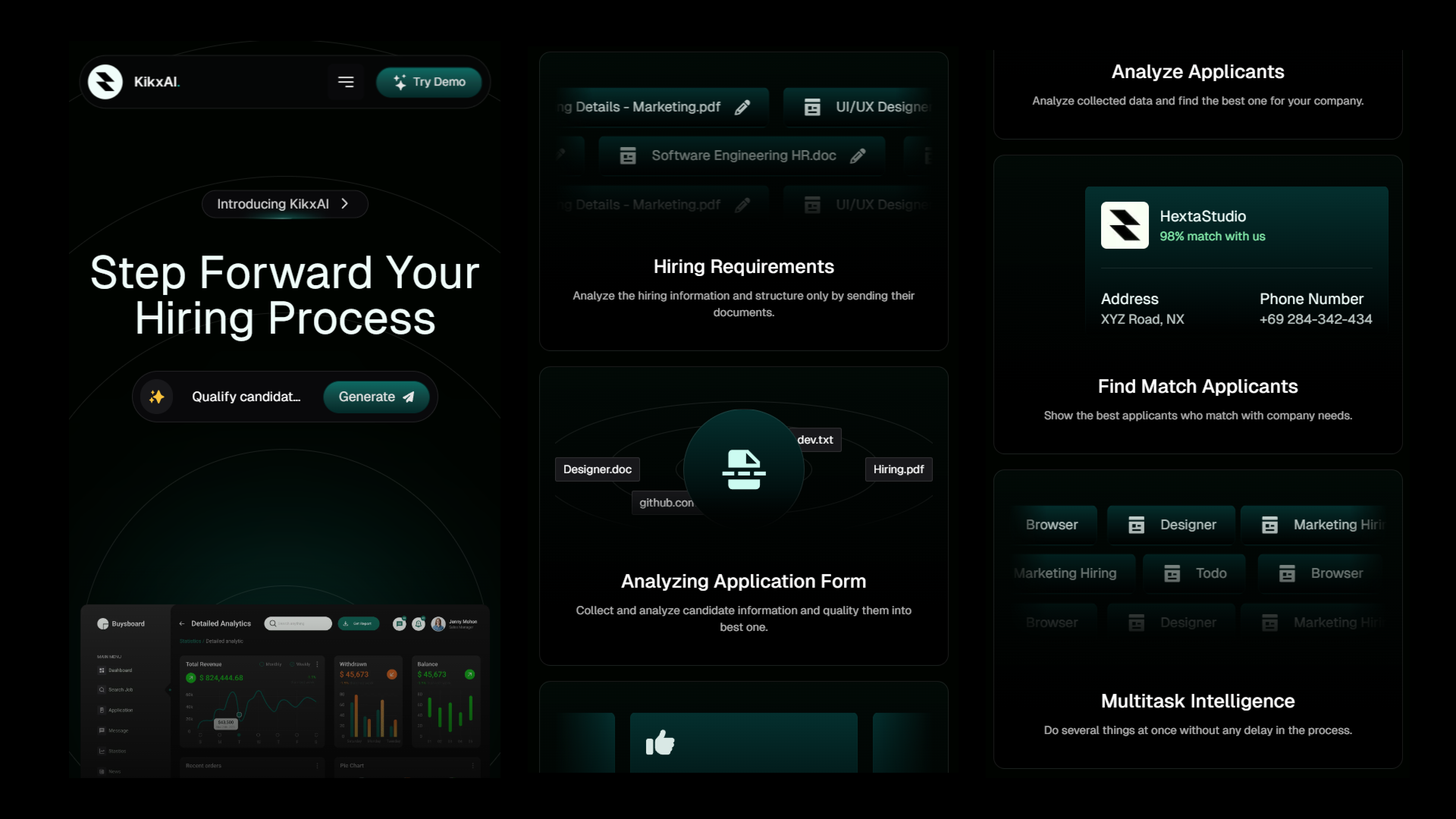Click the Search anything field in dashboard
The image size is (1456, 819).
pos(298,624)
